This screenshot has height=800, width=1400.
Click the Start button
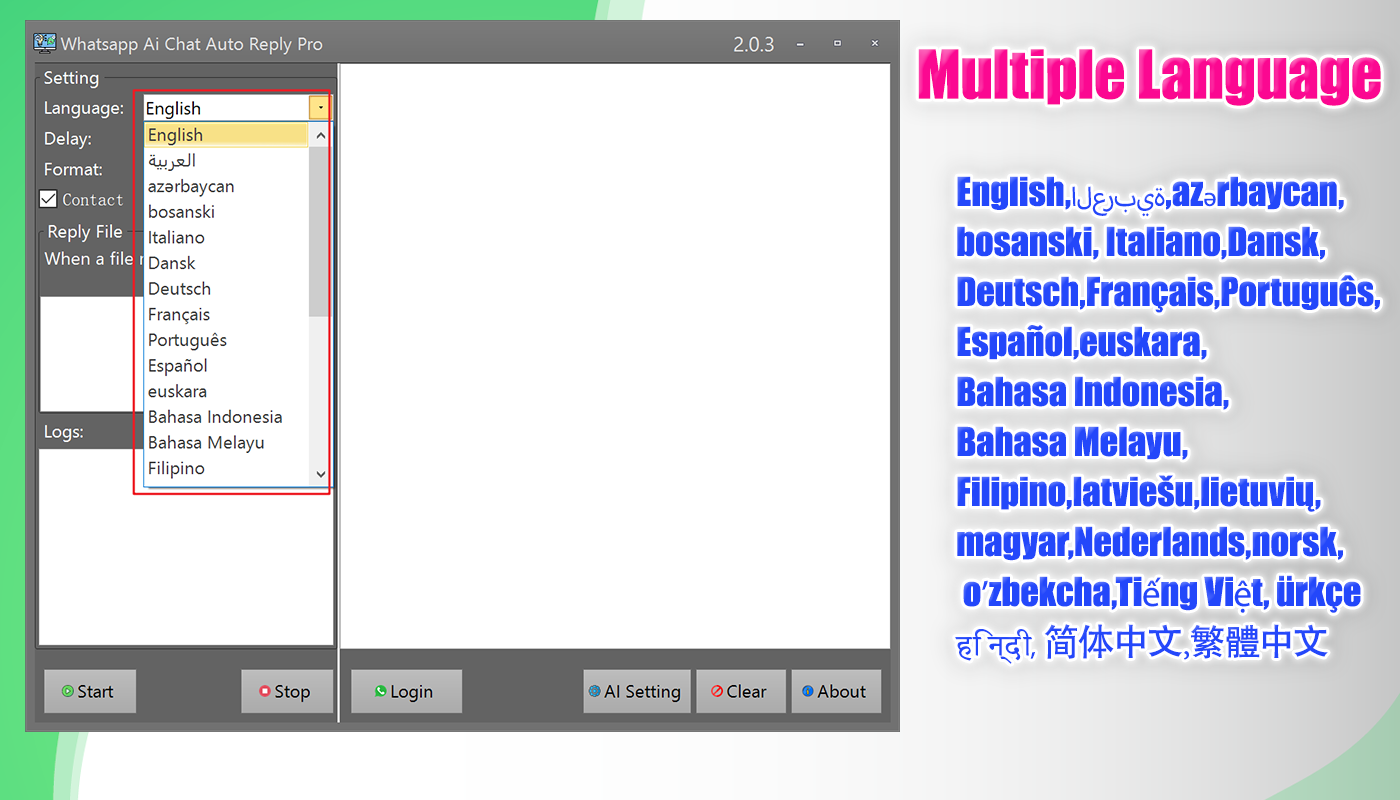[90, 691]
